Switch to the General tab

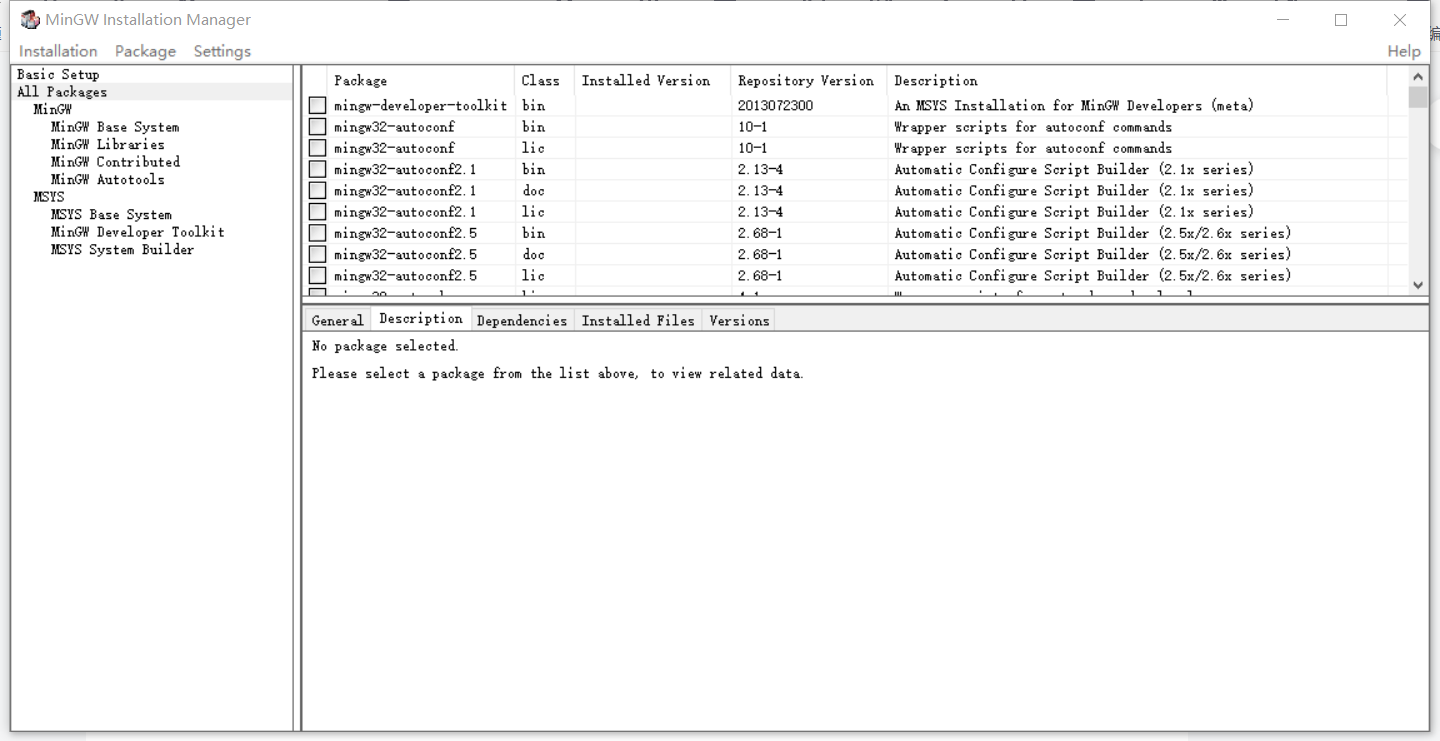[x=337, y=319]
